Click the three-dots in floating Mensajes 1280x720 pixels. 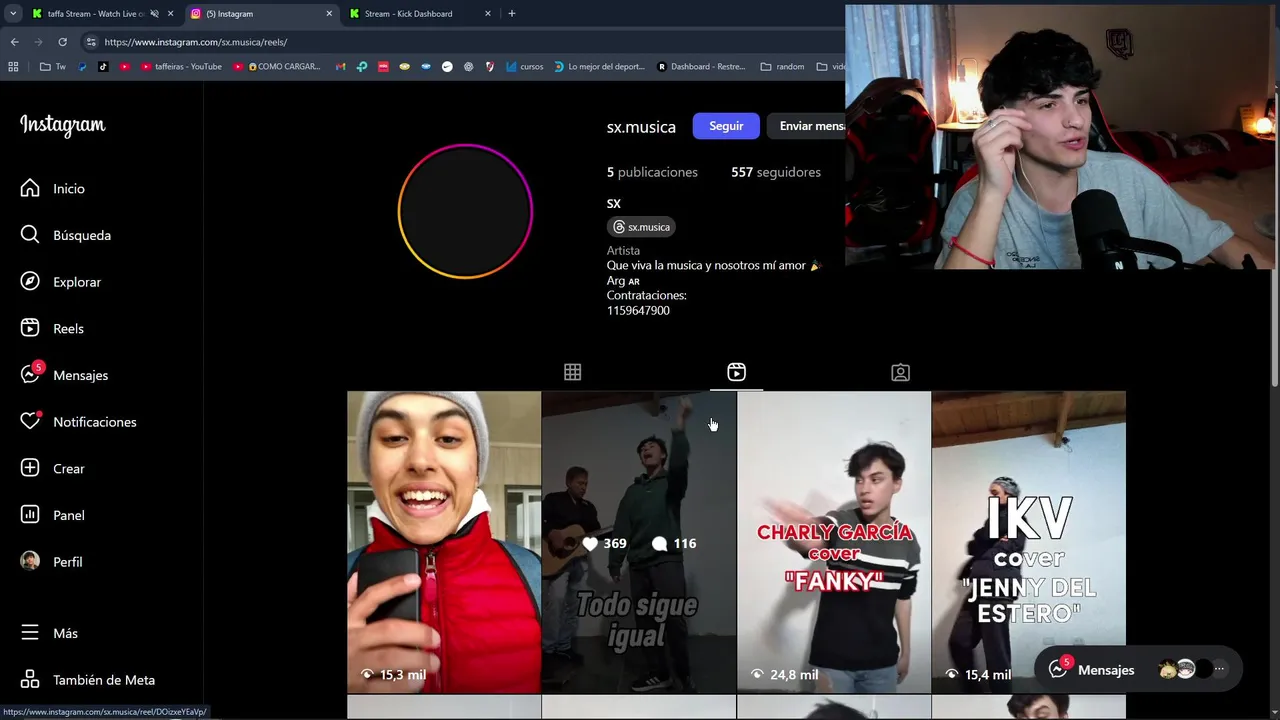point(1219,669)
